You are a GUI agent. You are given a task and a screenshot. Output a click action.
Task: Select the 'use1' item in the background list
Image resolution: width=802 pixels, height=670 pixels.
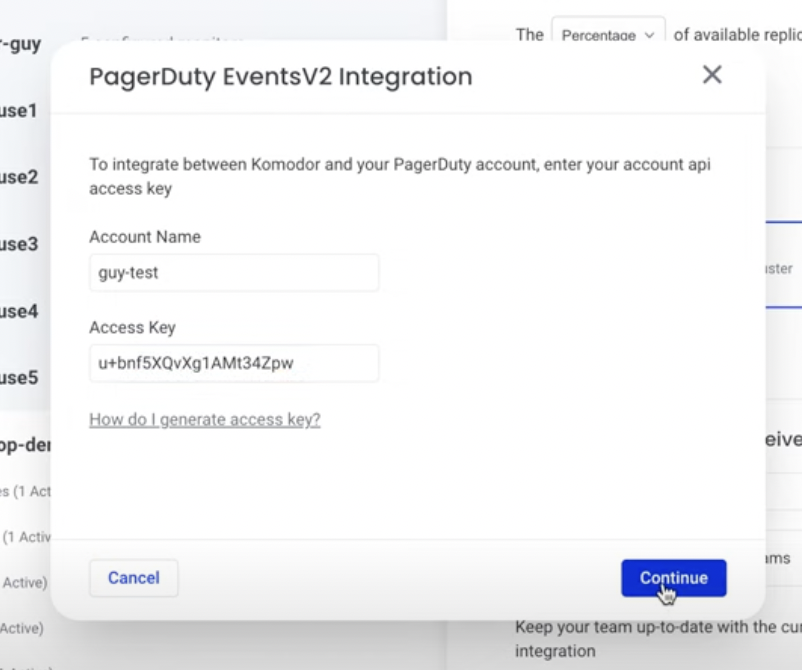click(x=19, y=110)
